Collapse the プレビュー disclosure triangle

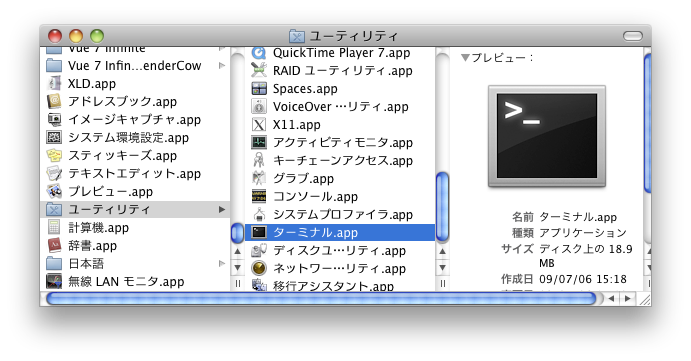(465, 58)
